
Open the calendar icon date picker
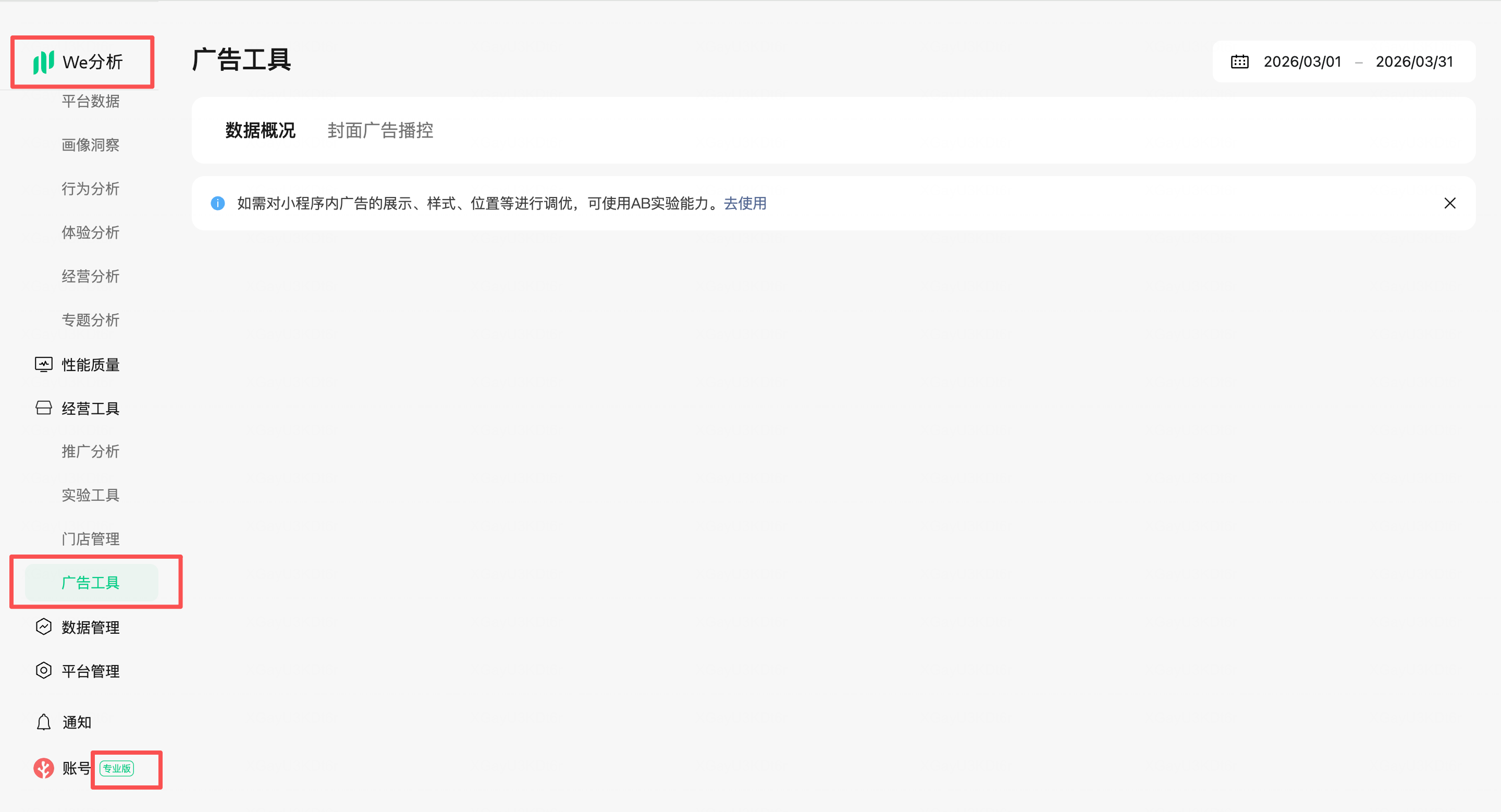tap(1239, 61)
